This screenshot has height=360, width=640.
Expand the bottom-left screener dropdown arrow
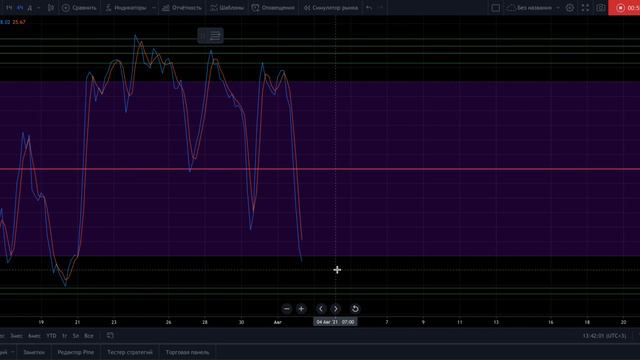coord(13,352)
